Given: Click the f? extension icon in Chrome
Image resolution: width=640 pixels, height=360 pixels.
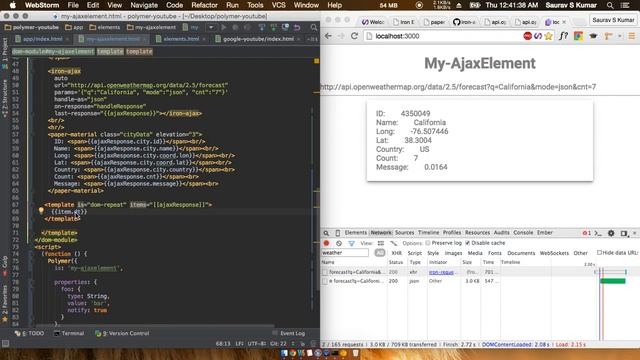Looking at the screenshot, I should 563,36.
